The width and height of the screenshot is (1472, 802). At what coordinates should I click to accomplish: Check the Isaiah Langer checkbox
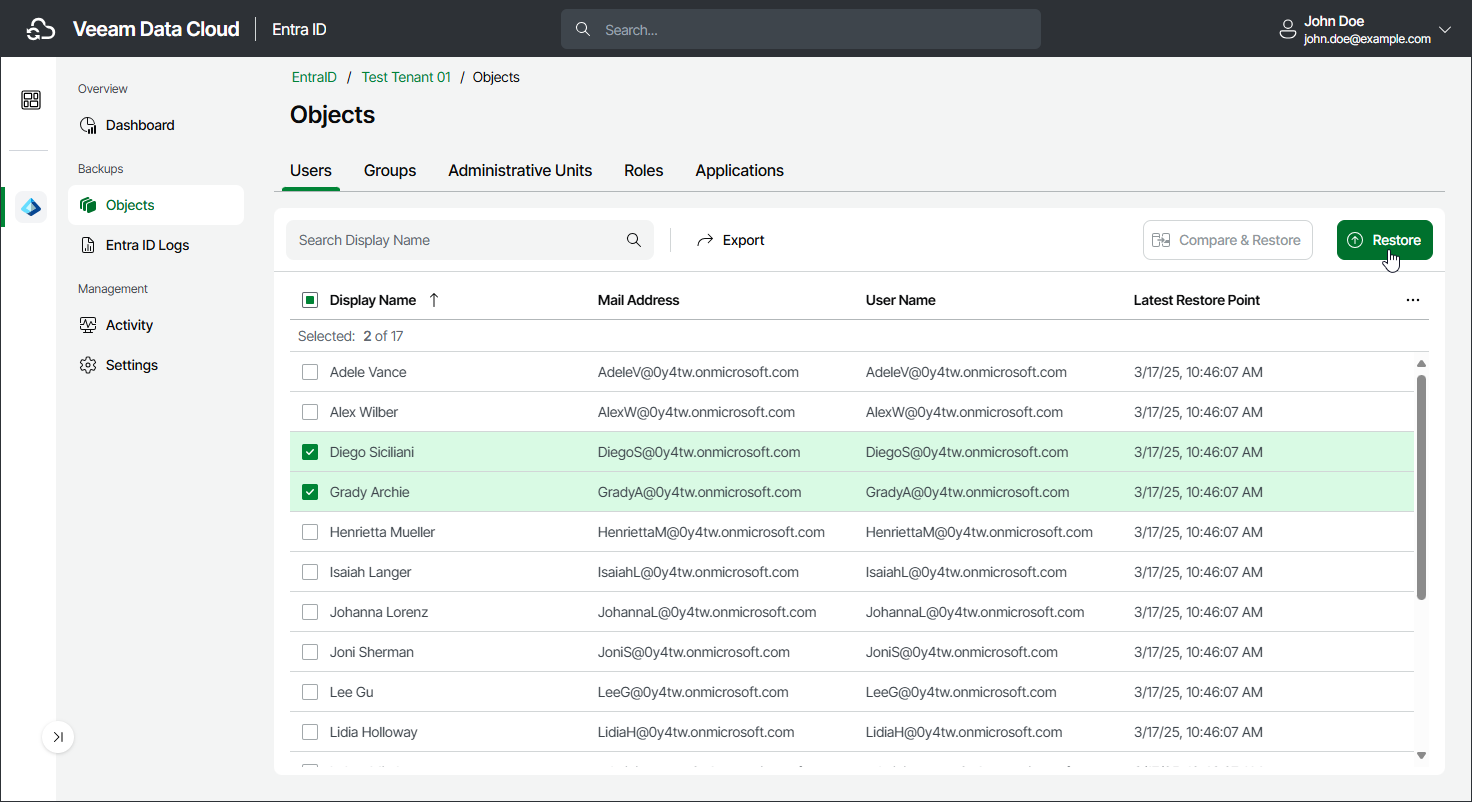pos(310,572)
